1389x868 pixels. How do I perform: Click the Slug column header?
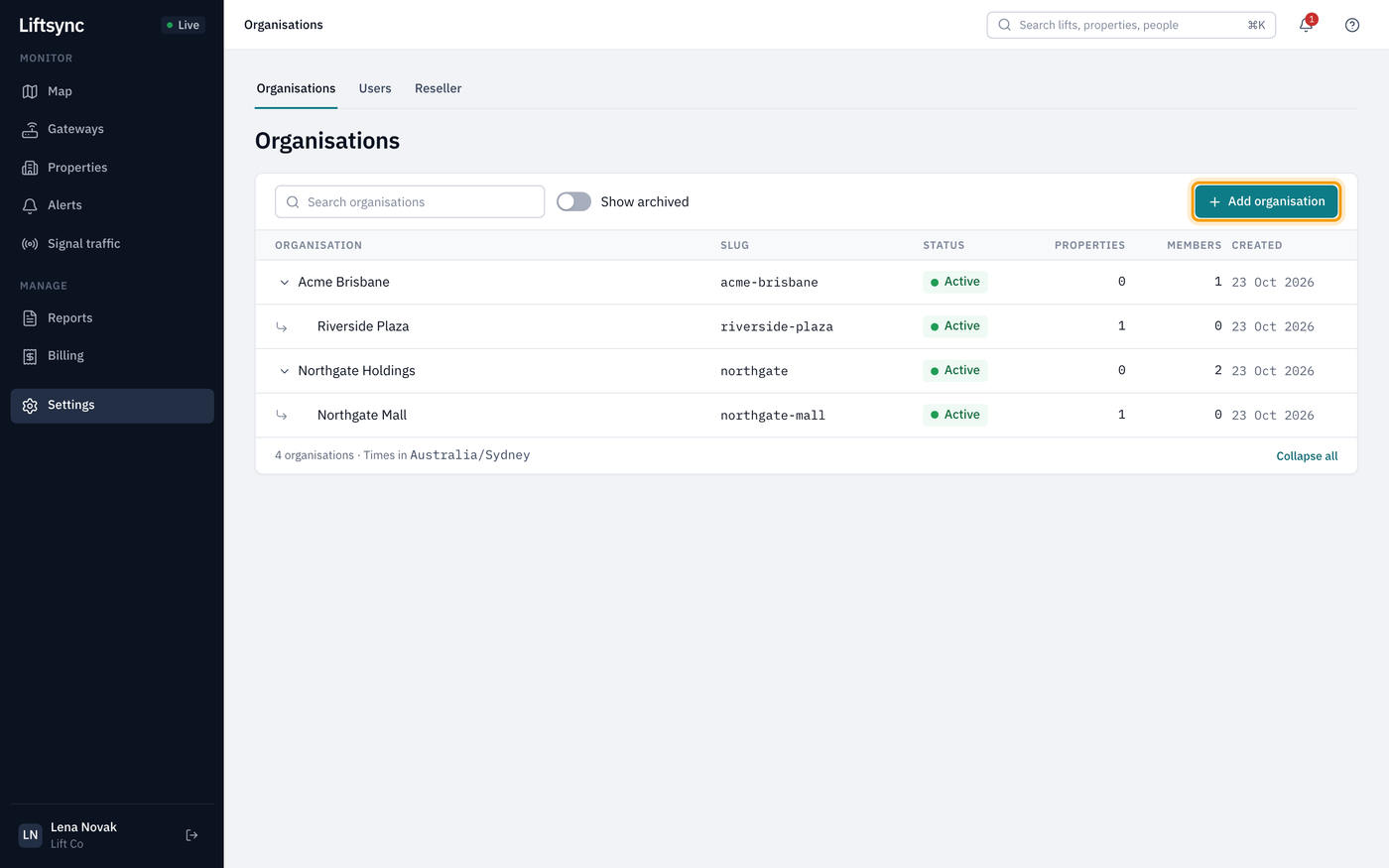tap(734, 245)
